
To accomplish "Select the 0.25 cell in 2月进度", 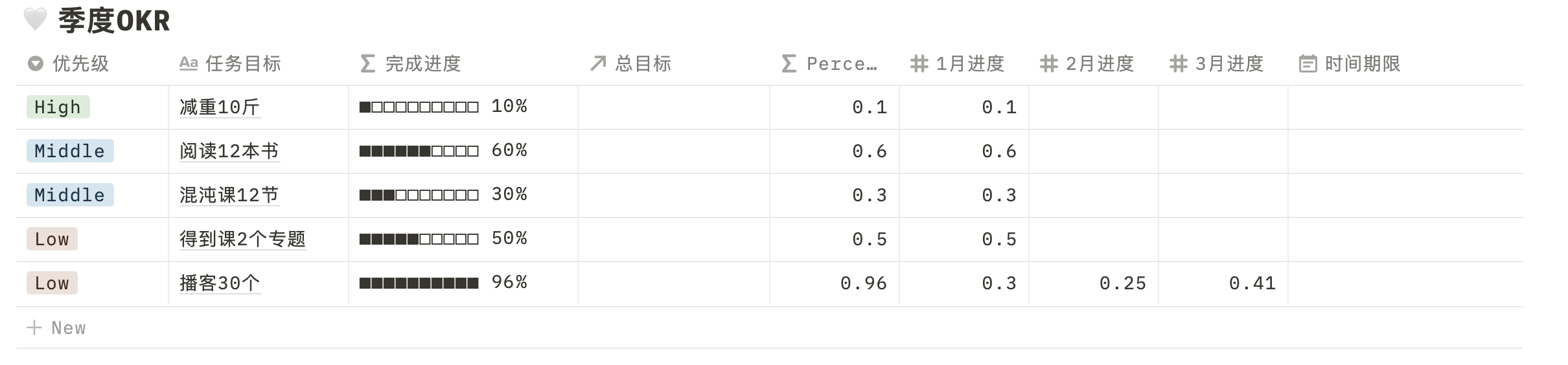I will click(x=1094, y=283).
